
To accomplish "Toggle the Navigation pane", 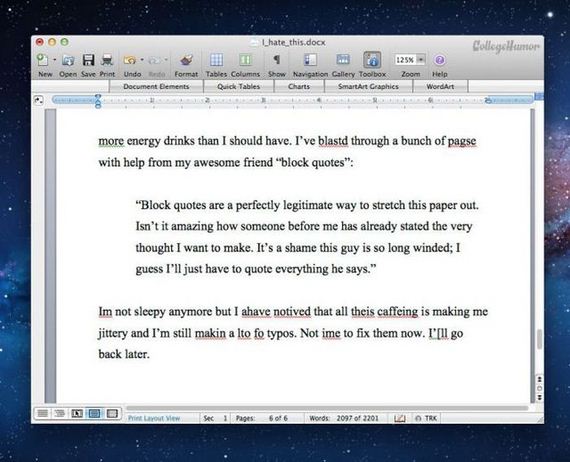I will [x=310, y=60].
